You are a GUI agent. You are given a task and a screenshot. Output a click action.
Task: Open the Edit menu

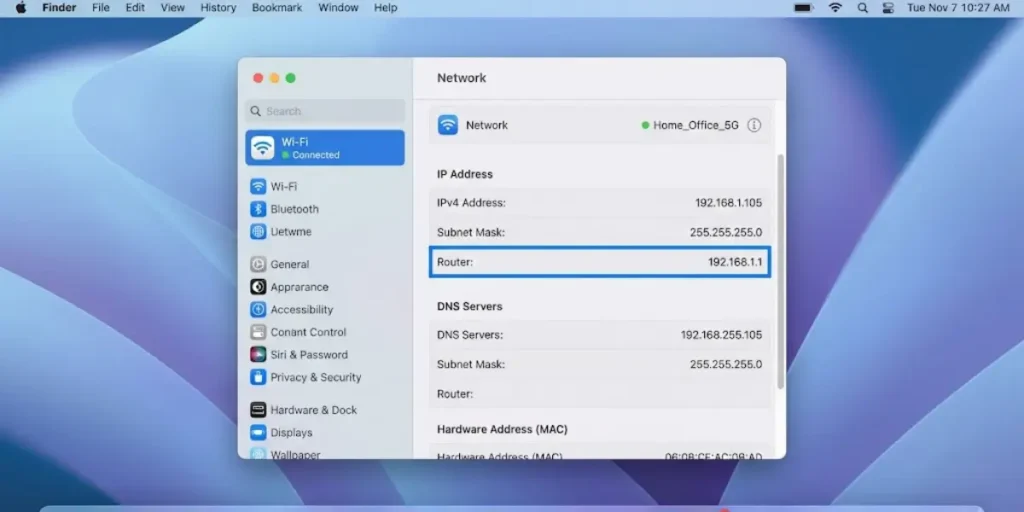(x=135, y=8)
